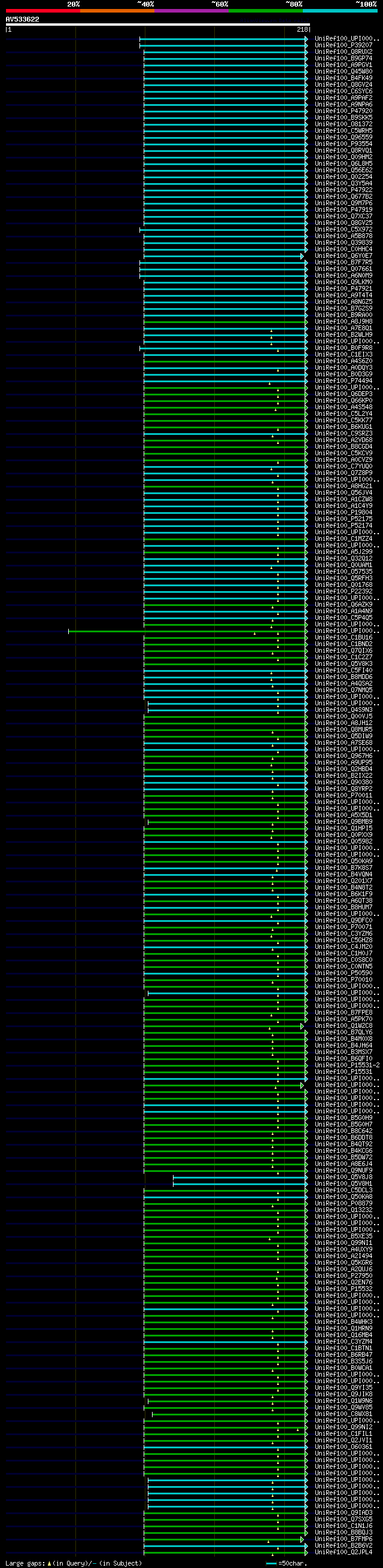Select the UniRef100_Q9M7P6 label
This screenshot has height=1568, width=383.
pyautogui.click(x=344, y=203)
